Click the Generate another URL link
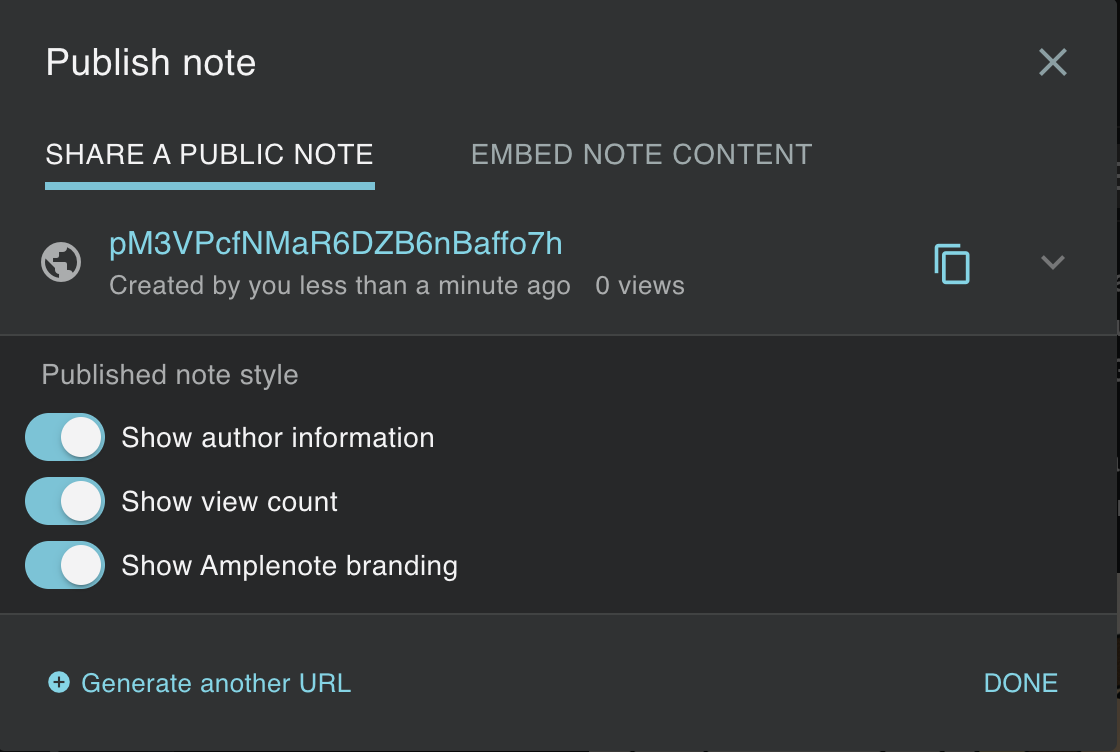The image size is (1120, 752). tap(215, 683)
